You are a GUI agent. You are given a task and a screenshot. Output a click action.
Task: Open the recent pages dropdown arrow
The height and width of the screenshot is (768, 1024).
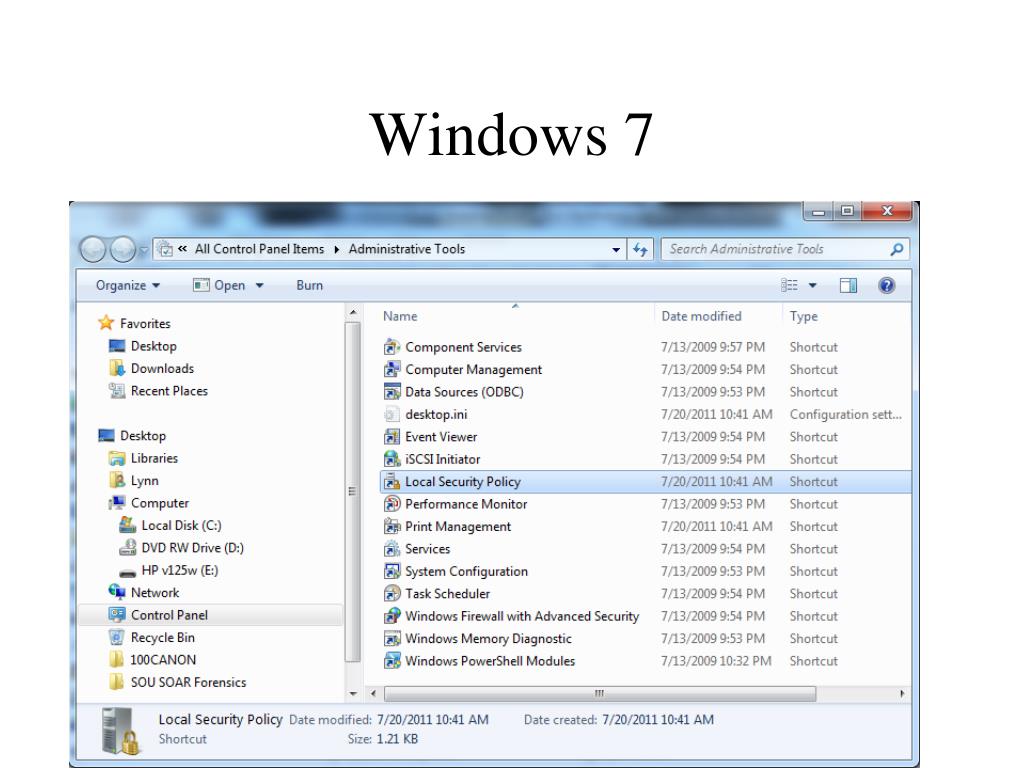(x=143, y=250)
